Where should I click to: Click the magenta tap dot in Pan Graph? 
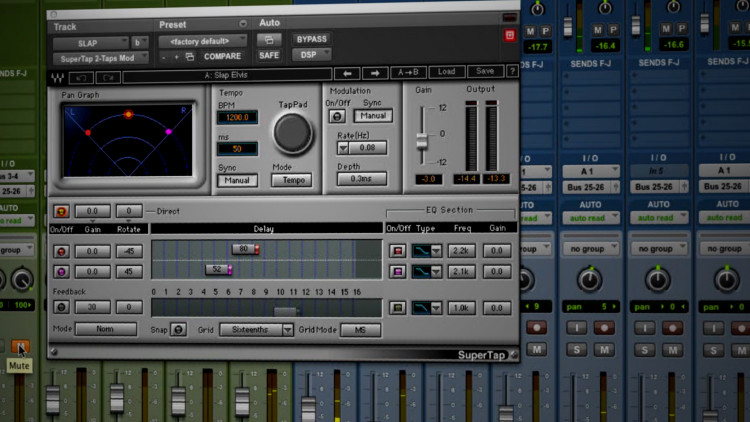click(168, 132)
